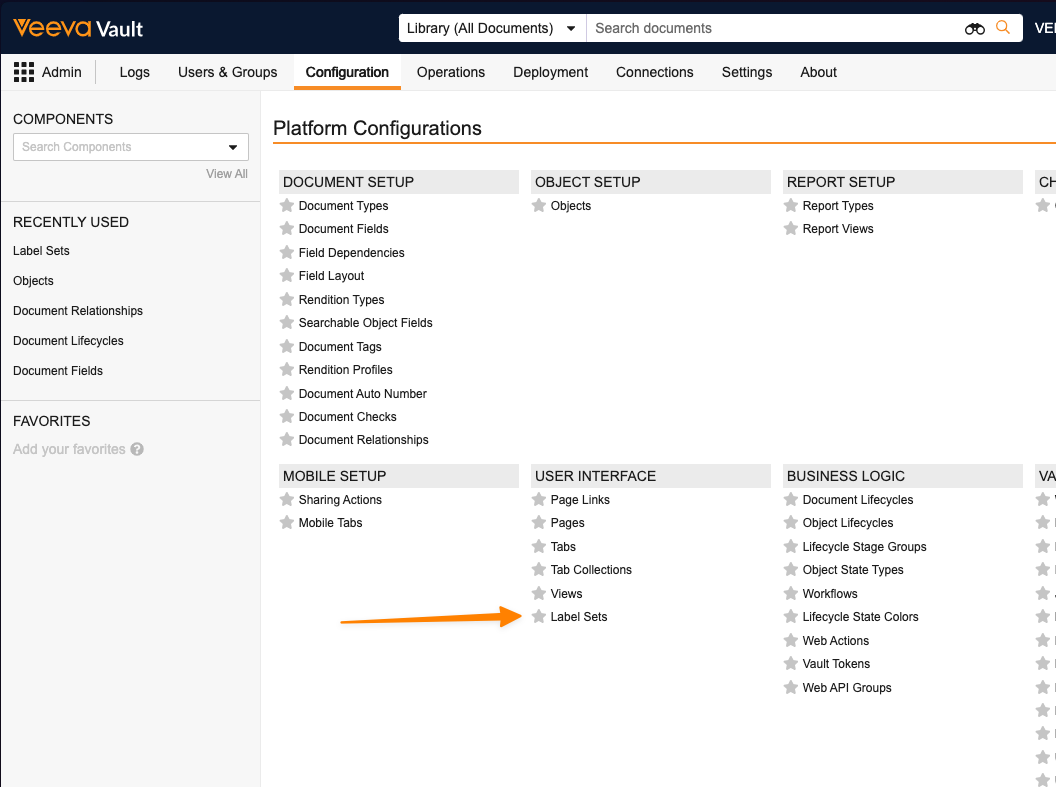The width and height of the screenshot is (1056, 787).
Task: Select the Configuration tab
Action: click(x=347, y=72)
